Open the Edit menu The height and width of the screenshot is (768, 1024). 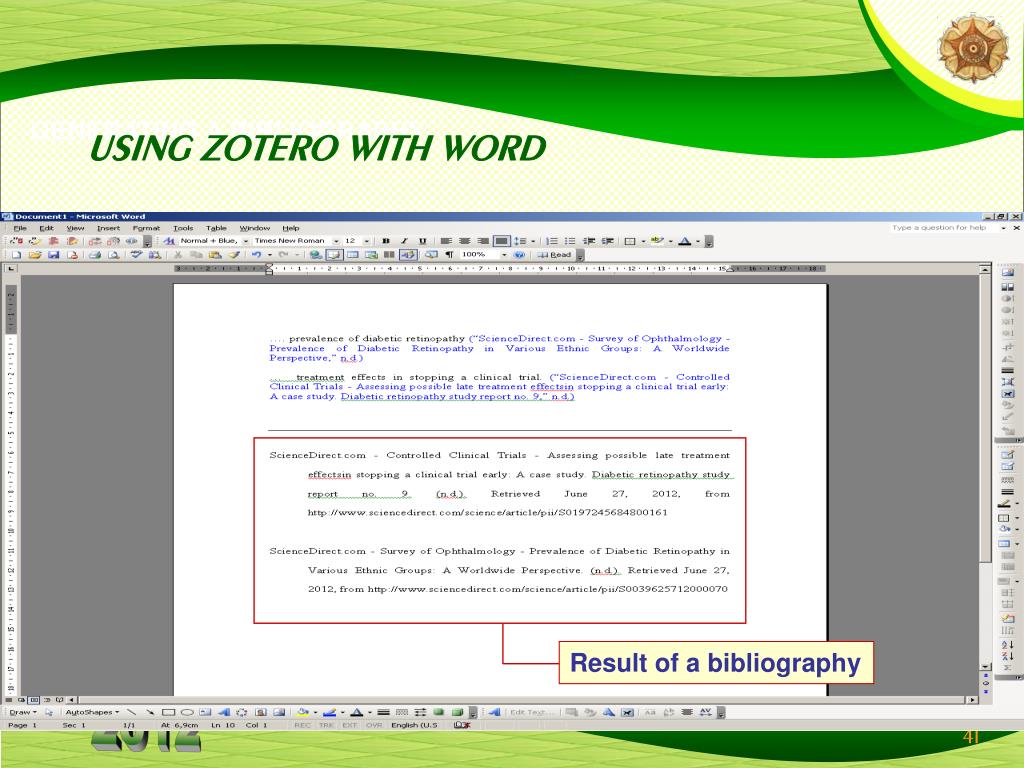(x=46, y=228)
